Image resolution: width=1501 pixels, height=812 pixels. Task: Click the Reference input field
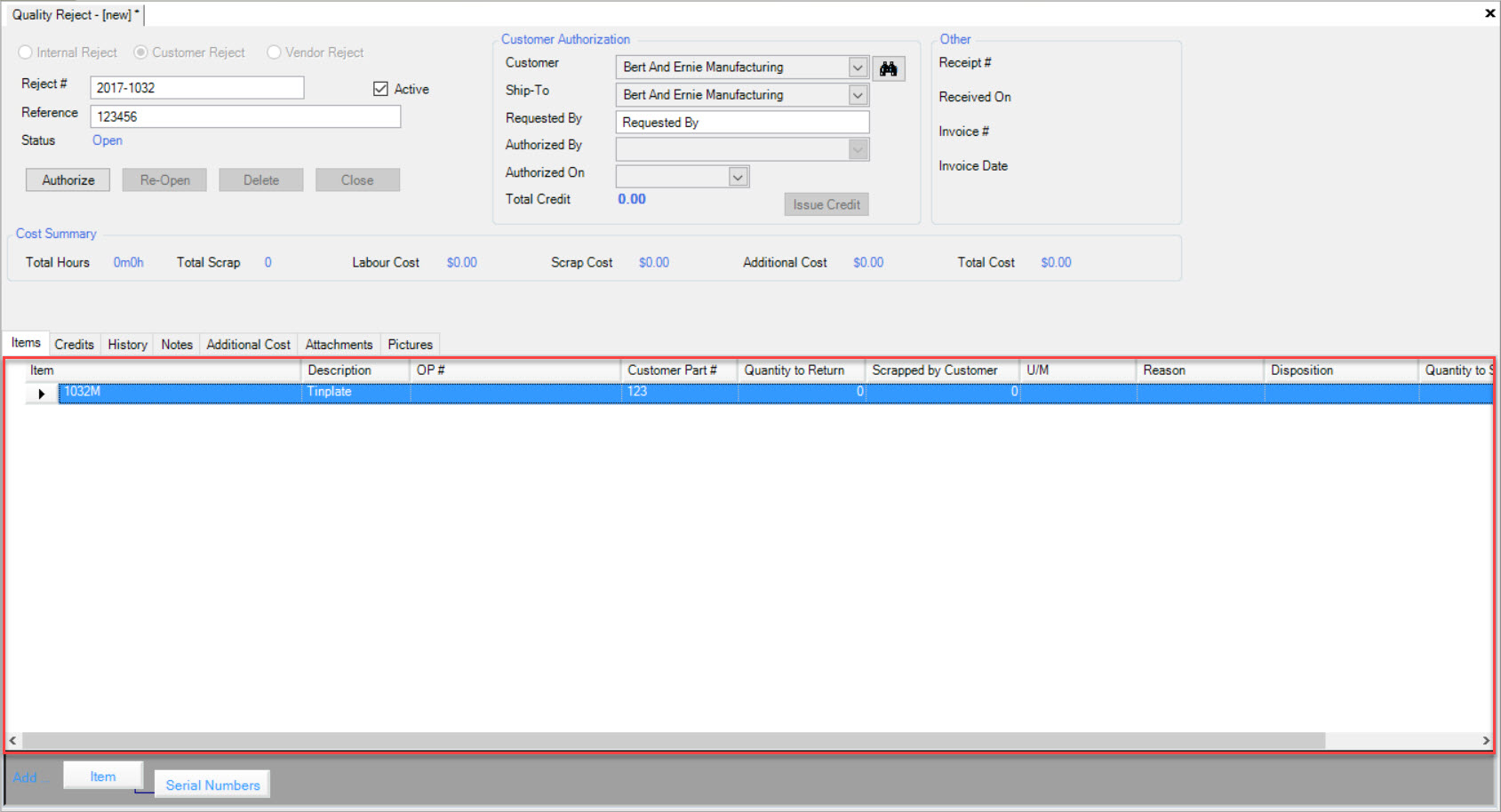point(245,116)
